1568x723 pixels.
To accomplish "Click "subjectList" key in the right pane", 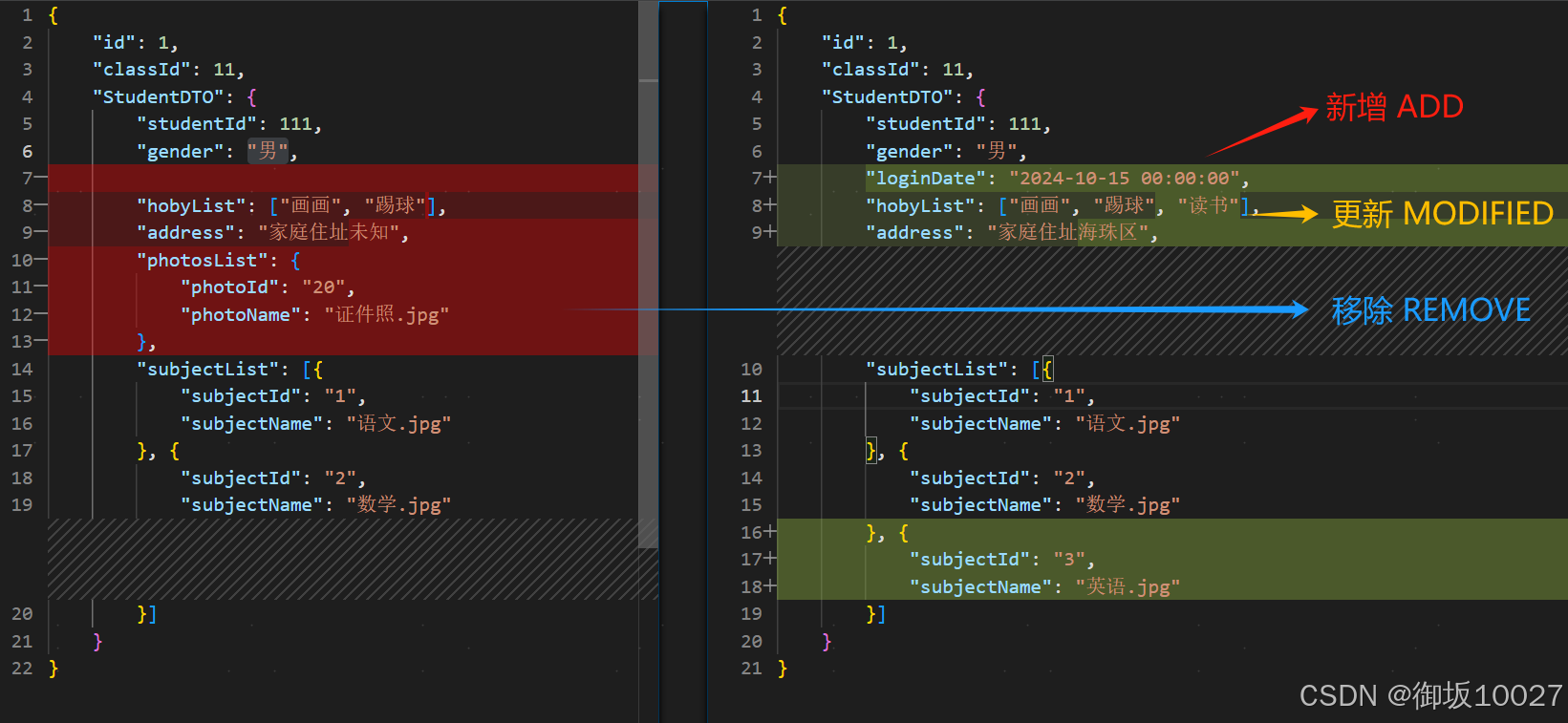I will (936, 369).
